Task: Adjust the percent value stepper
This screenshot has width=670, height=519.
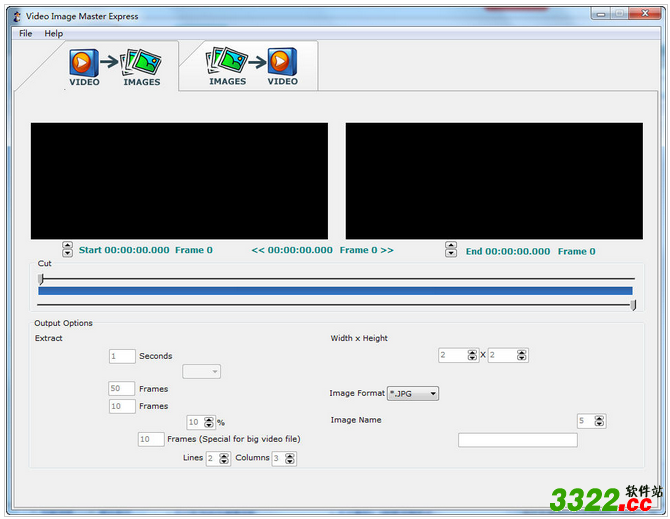Action: tap(209, 422)
